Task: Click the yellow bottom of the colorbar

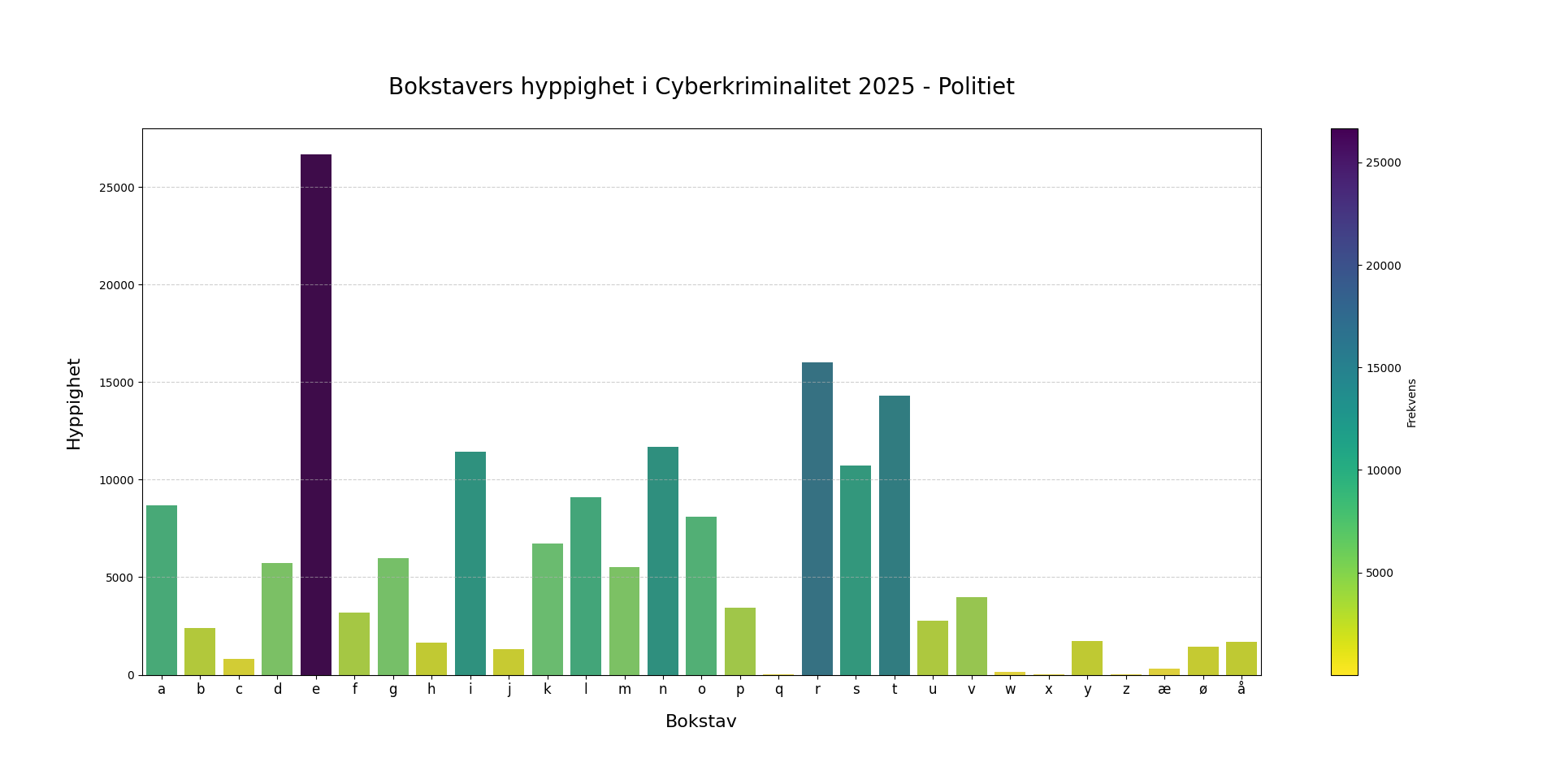Action: pos(1344,669)
